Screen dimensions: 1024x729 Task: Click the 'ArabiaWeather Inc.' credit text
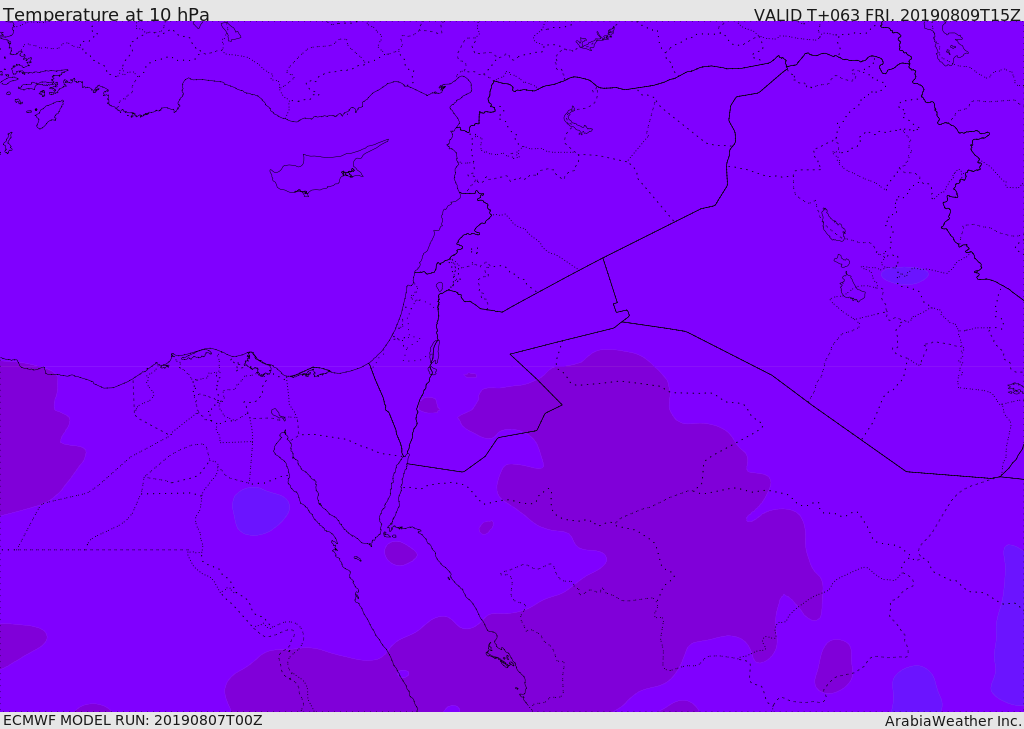953,721
